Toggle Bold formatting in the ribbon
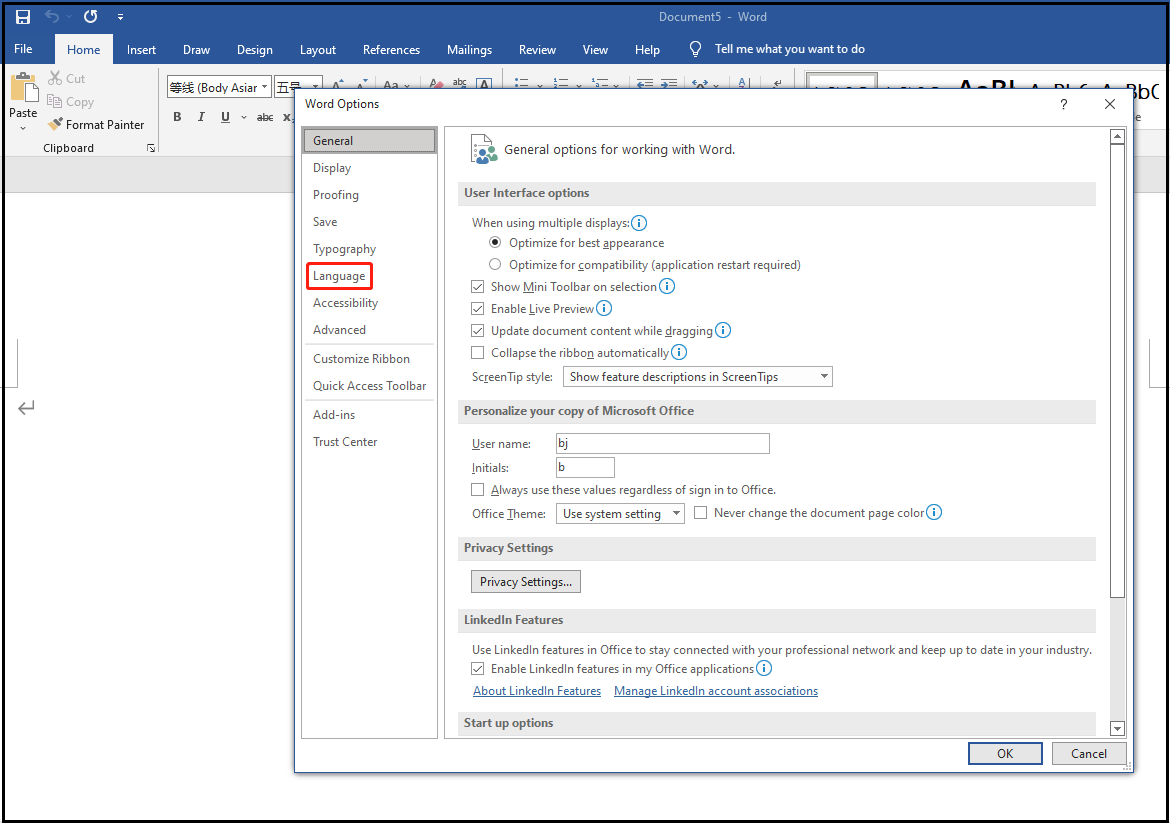 pyautogui.click(x=177, y=117)
